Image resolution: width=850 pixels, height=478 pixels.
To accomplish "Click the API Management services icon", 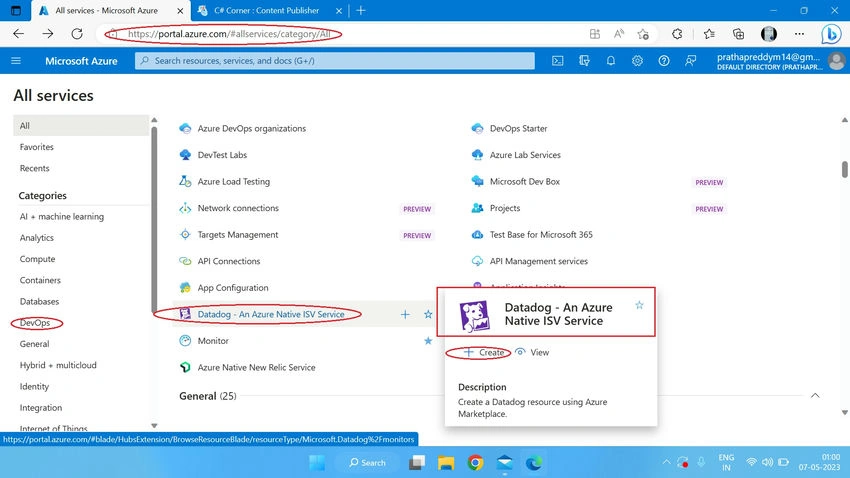I will (x=478, y=261).
